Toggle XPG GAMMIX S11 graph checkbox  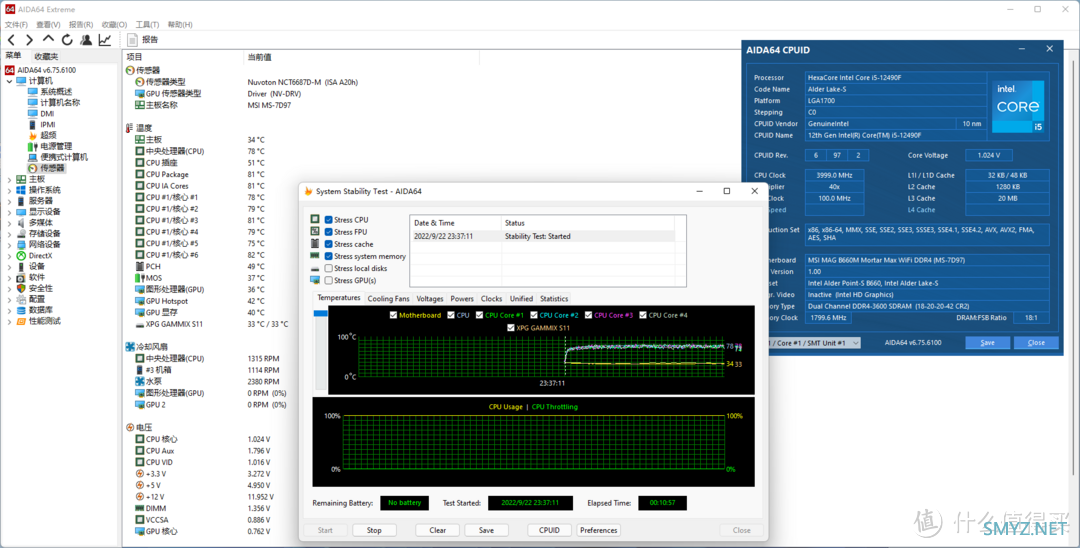pos(510,328)
